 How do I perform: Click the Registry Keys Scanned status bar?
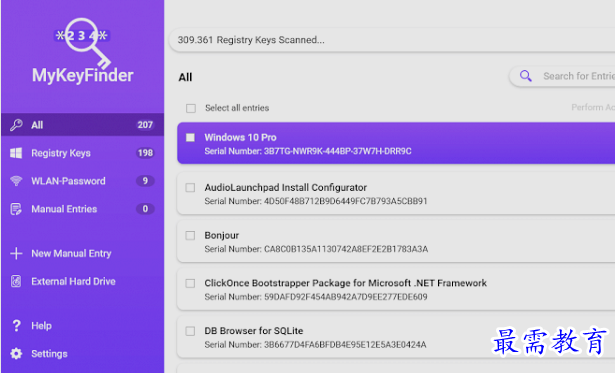point(392,40)
